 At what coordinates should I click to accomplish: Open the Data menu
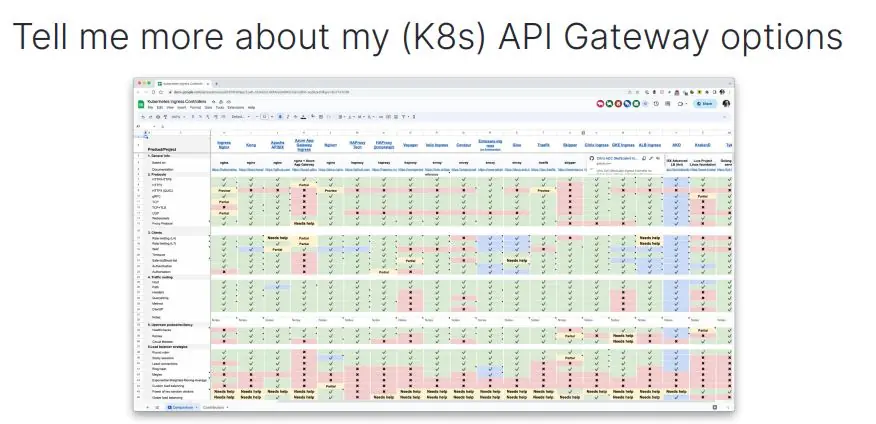click(x=208, y=107)
